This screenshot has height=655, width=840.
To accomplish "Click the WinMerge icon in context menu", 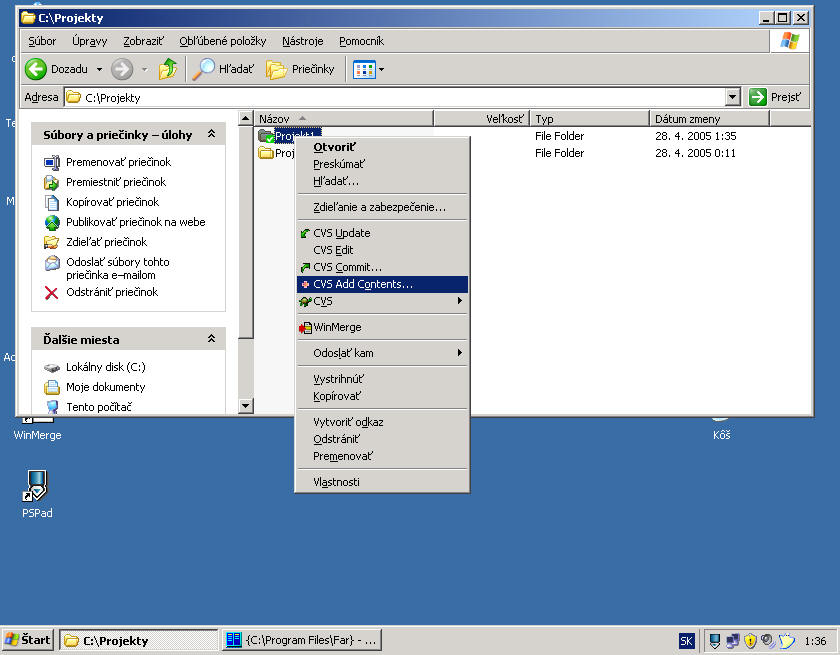I will (x=305, y=327).
